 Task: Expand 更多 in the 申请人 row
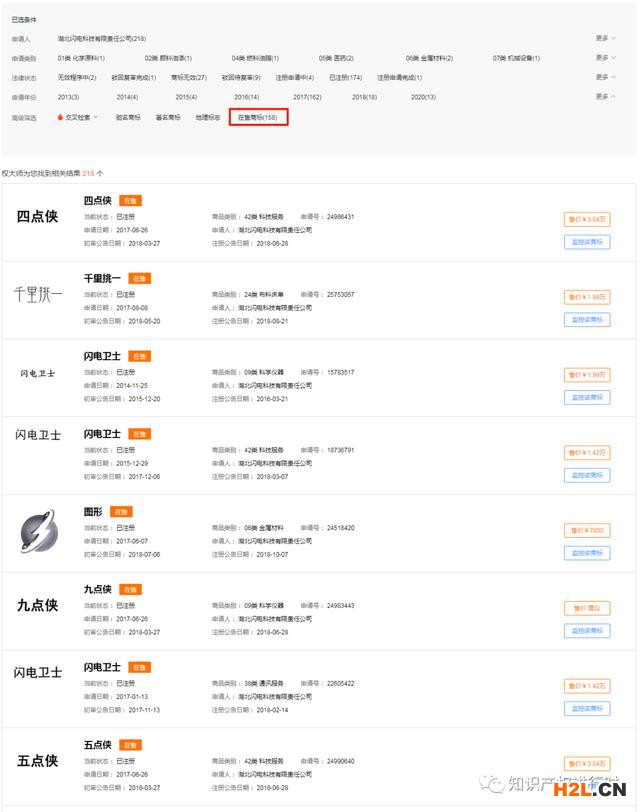click(605, 38)
